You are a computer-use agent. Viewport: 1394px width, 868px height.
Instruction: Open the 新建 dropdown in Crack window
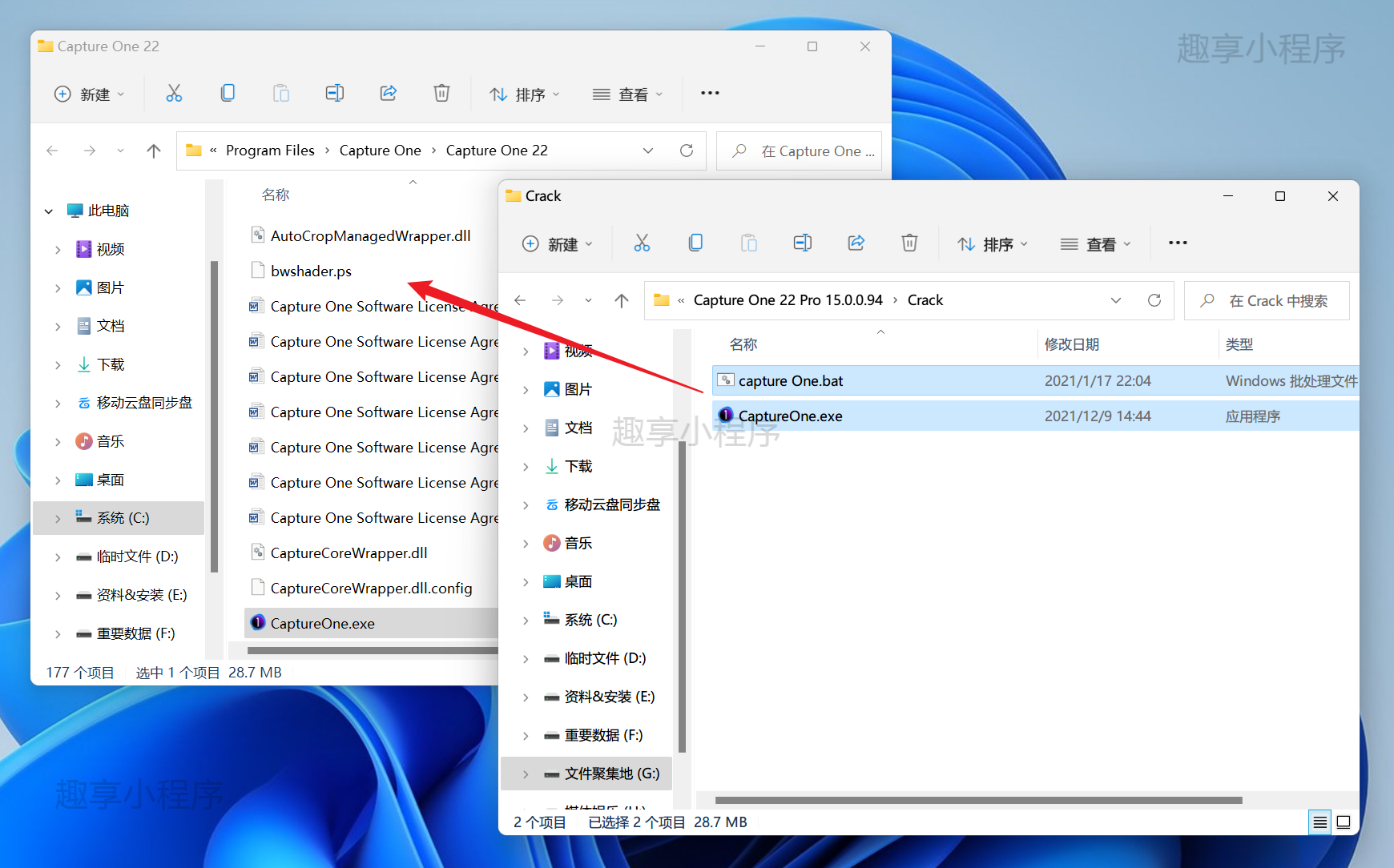[x=558, y=244]
